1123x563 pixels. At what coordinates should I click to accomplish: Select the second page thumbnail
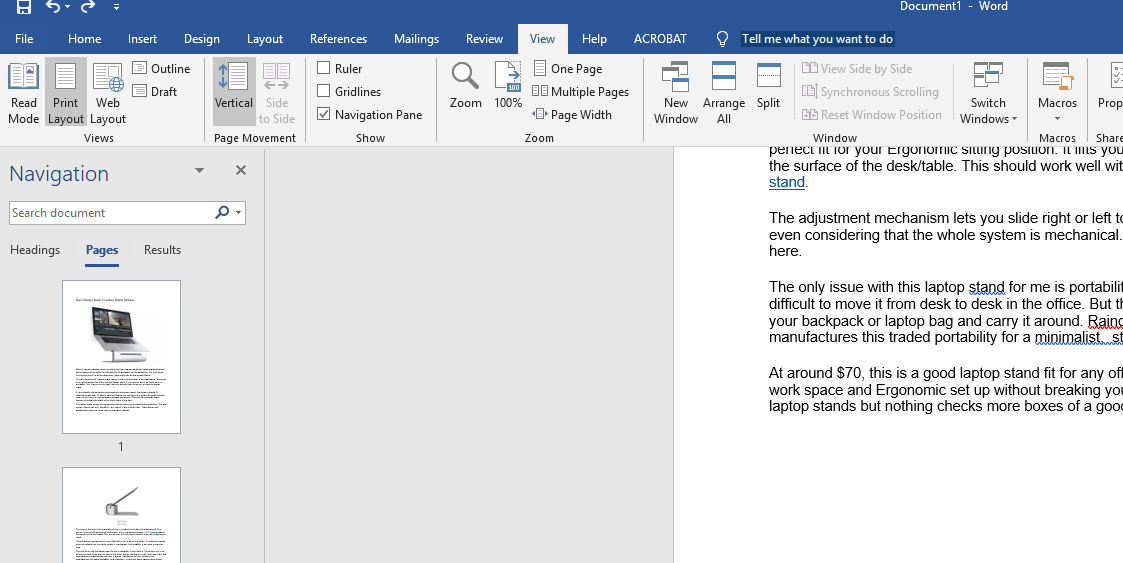click(x=121, y=515)
